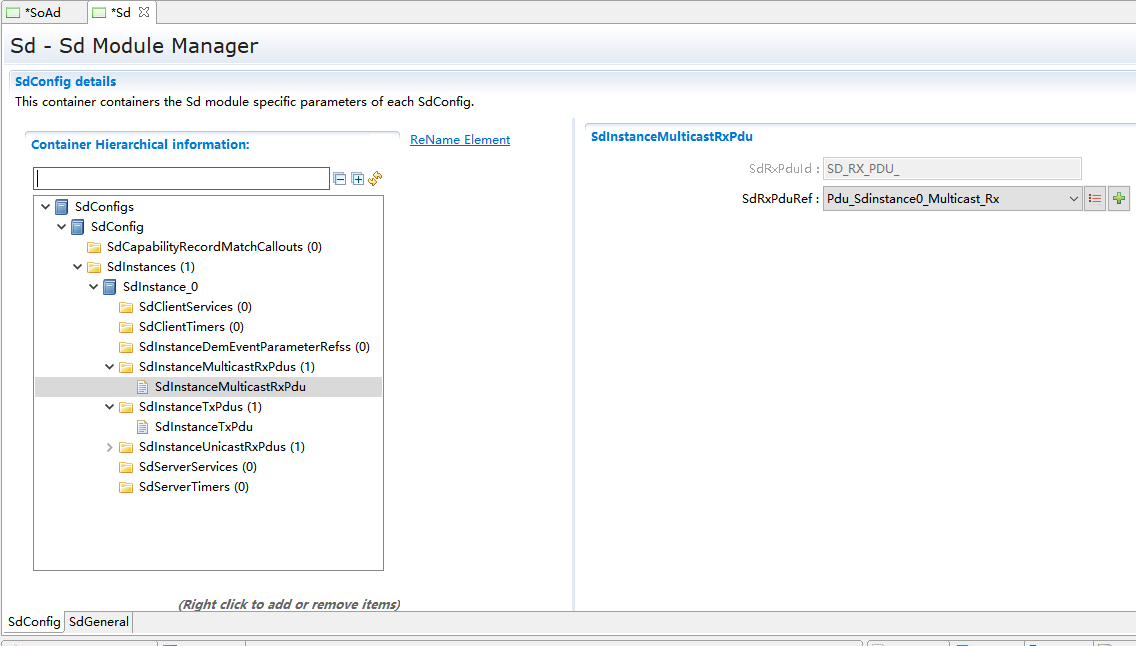Select the SdInstanceTxPdu item
This screenshot has height=646, width=1136.
tap(203, 427)
